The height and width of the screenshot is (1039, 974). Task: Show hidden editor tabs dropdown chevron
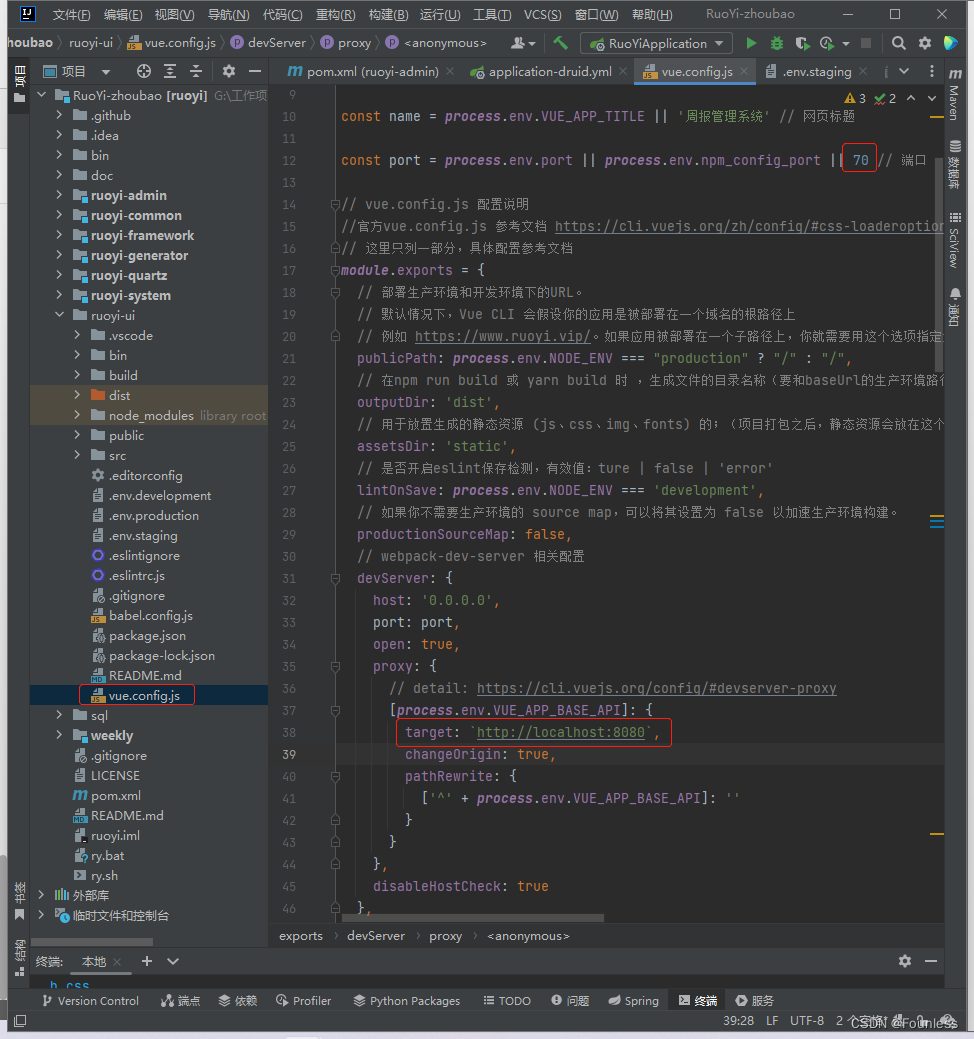[904, 71]
